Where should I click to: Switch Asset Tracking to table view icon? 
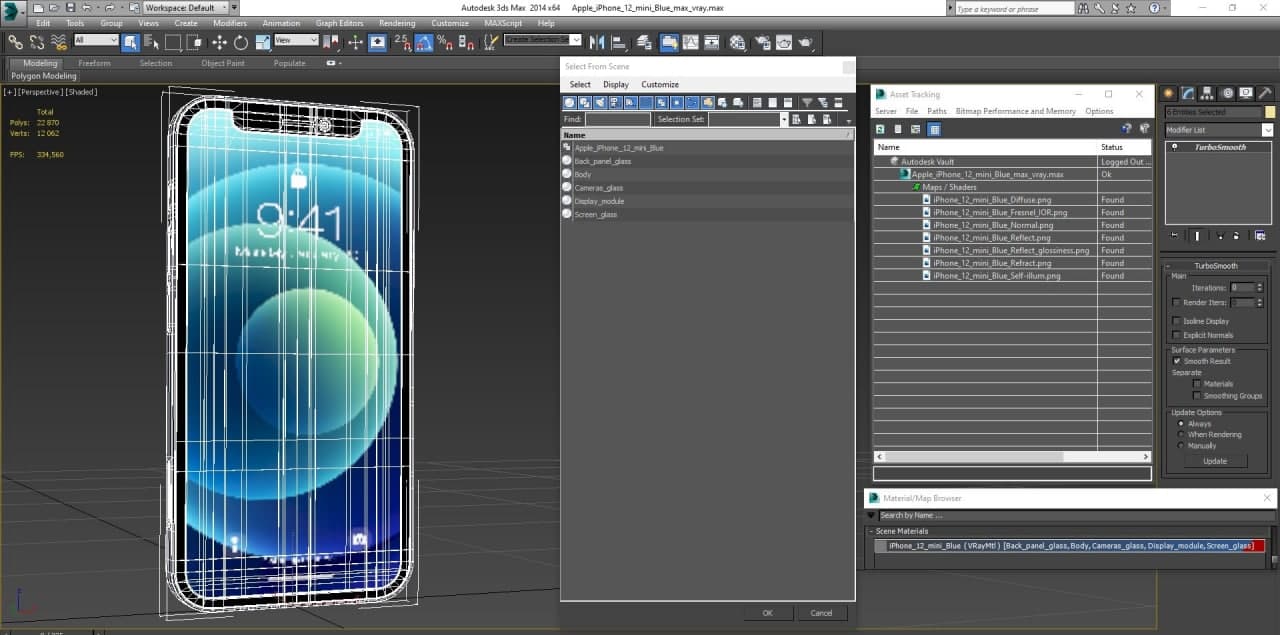[x=934, y=129]
